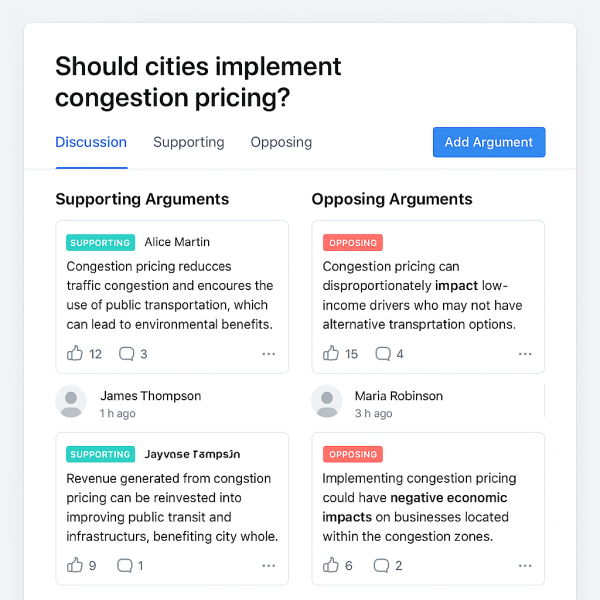600x600 pixels.
Task: Open comments on Alice Martin's argument
Action: [x=127, y=353]
